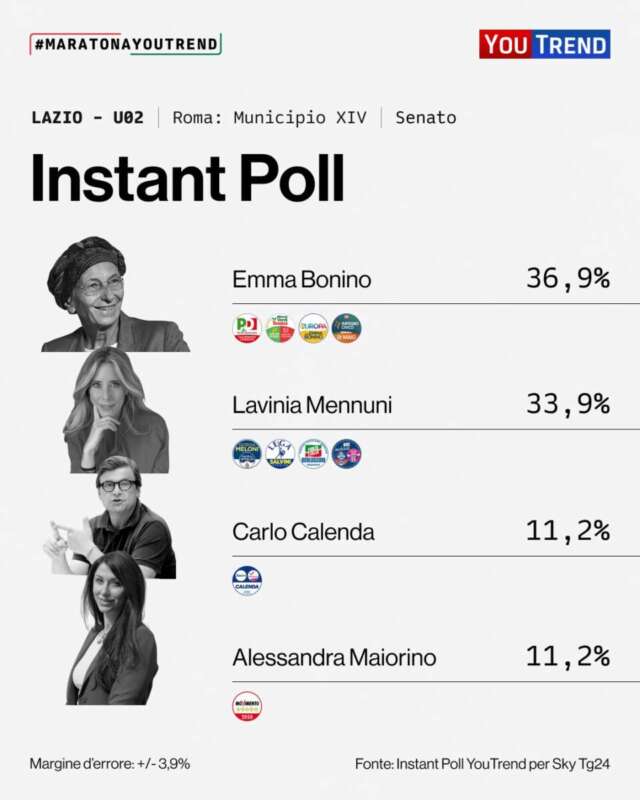
Task: Click the YouTrend logo at top right
Action: (544, 44)
